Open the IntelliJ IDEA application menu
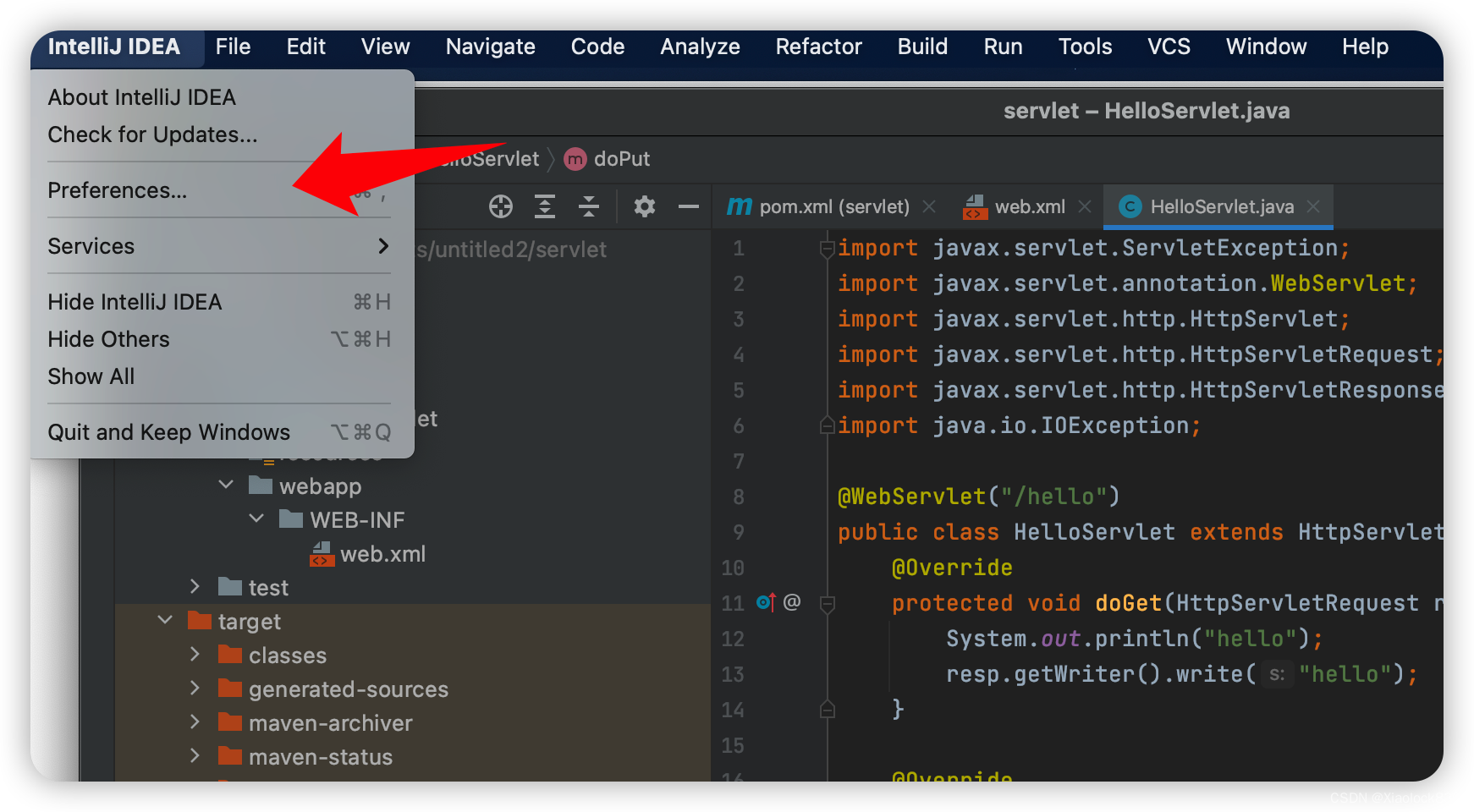 [x=114, y=47]
